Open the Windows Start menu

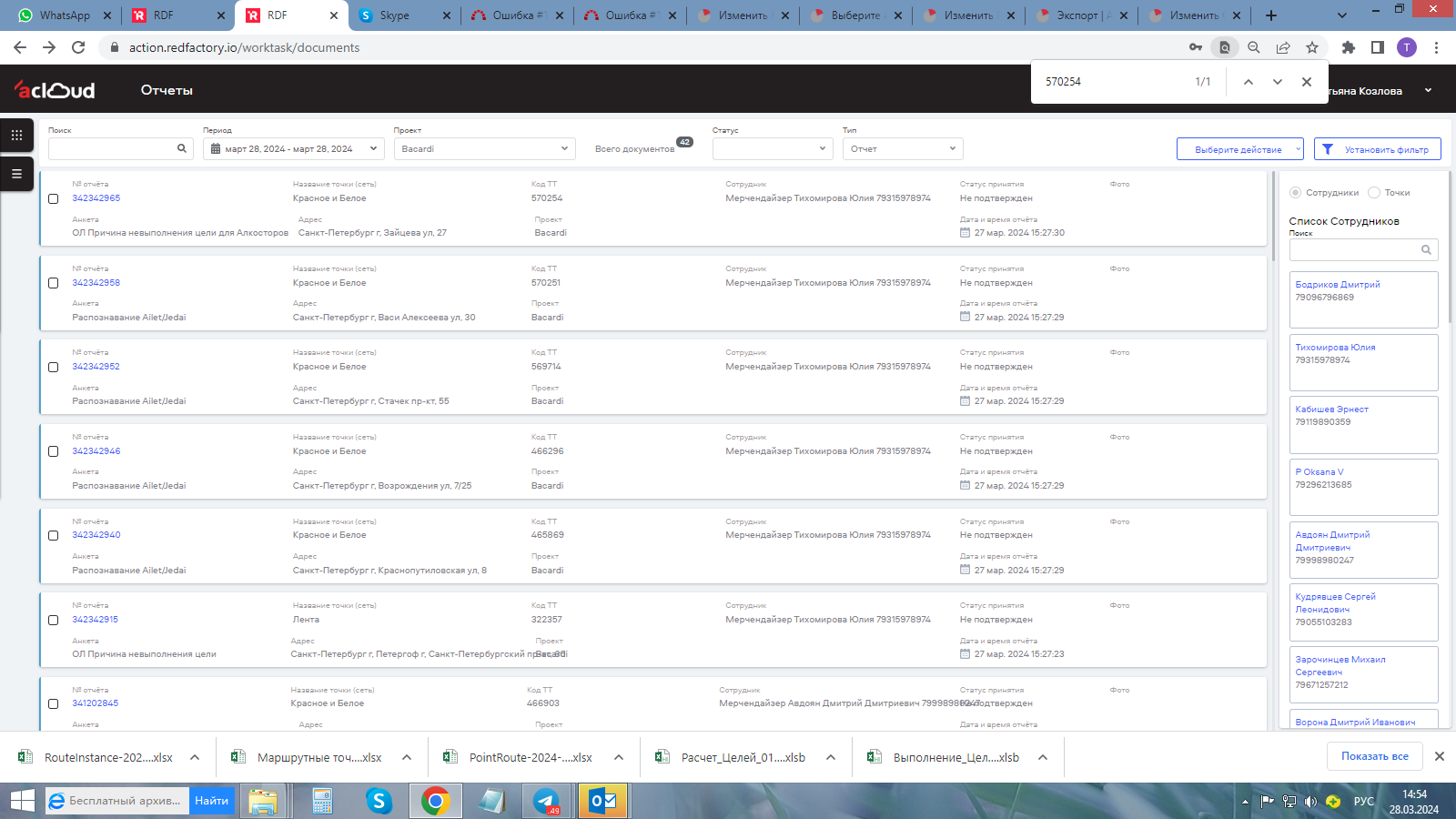pos(22,801)
